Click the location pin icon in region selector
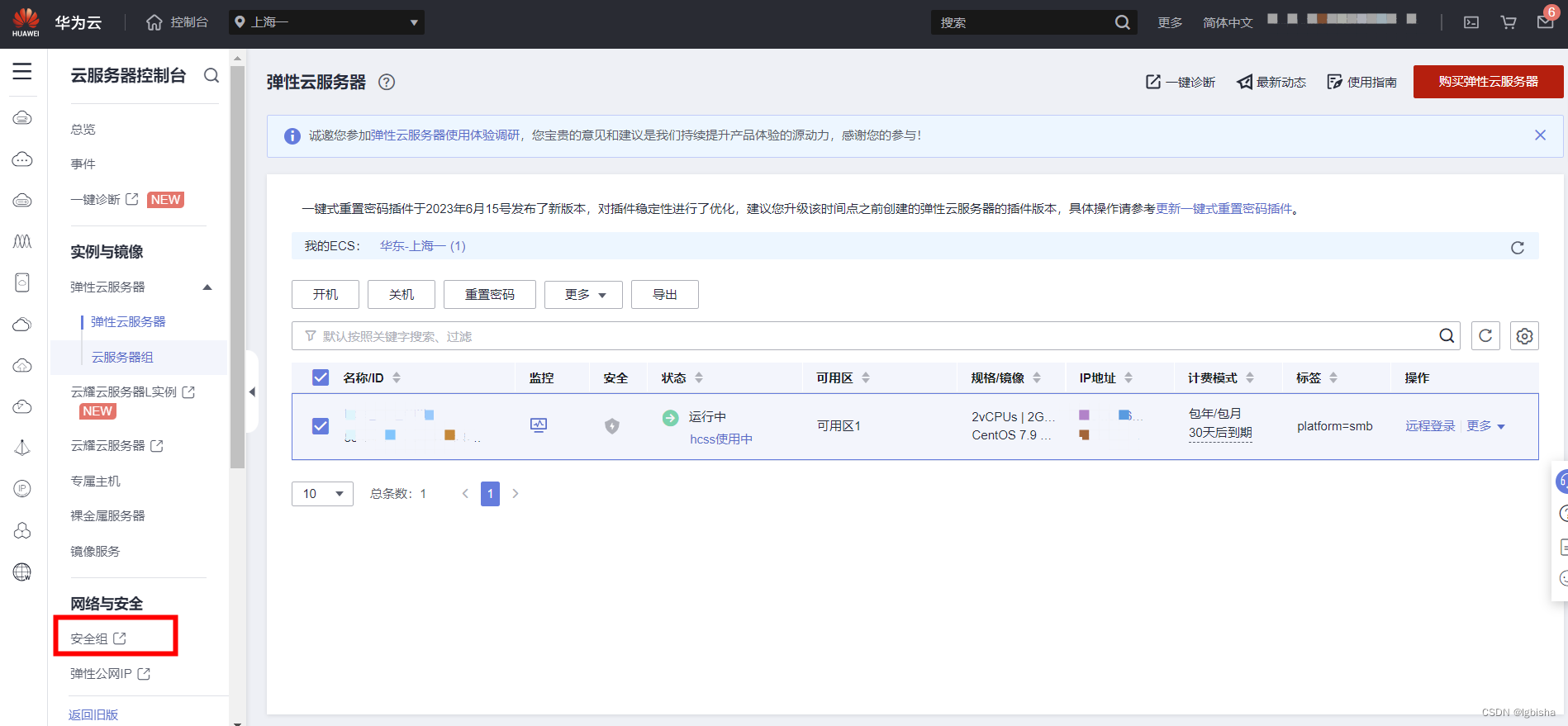The image size is (1568, 726). (x=240, y=22)
